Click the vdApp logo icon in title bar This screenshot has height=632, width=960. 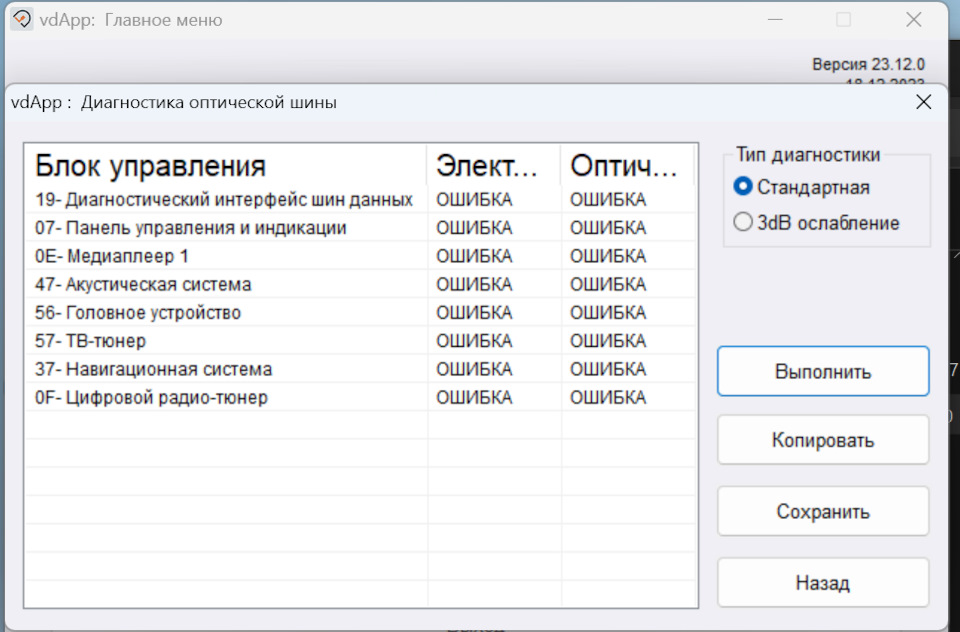[22, 19]
